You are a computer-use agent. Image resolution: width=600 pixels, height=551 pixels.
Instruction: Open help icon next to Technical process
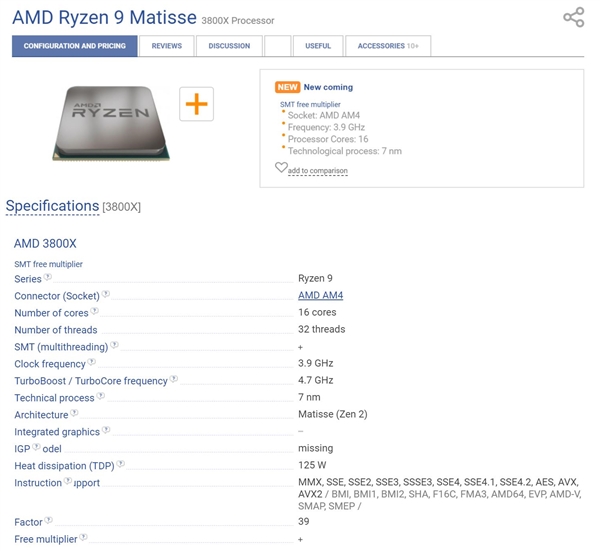[102, 396]
